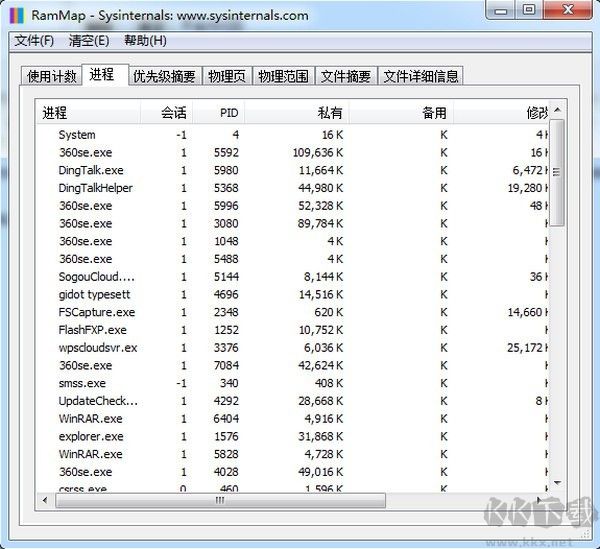Select 360se.exe row with PID 1048

click(293, 241)
